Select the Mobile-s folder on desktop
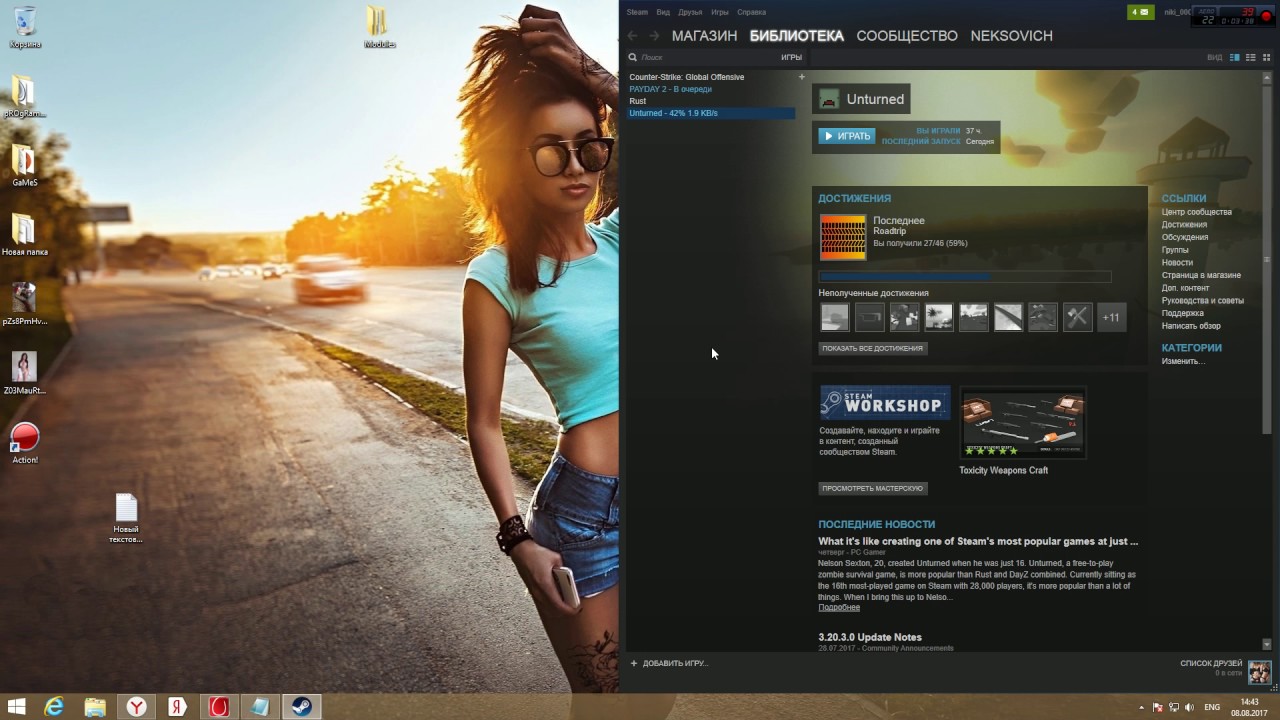The height and width of the screenshot is (720, 1280). pos(379,27)
